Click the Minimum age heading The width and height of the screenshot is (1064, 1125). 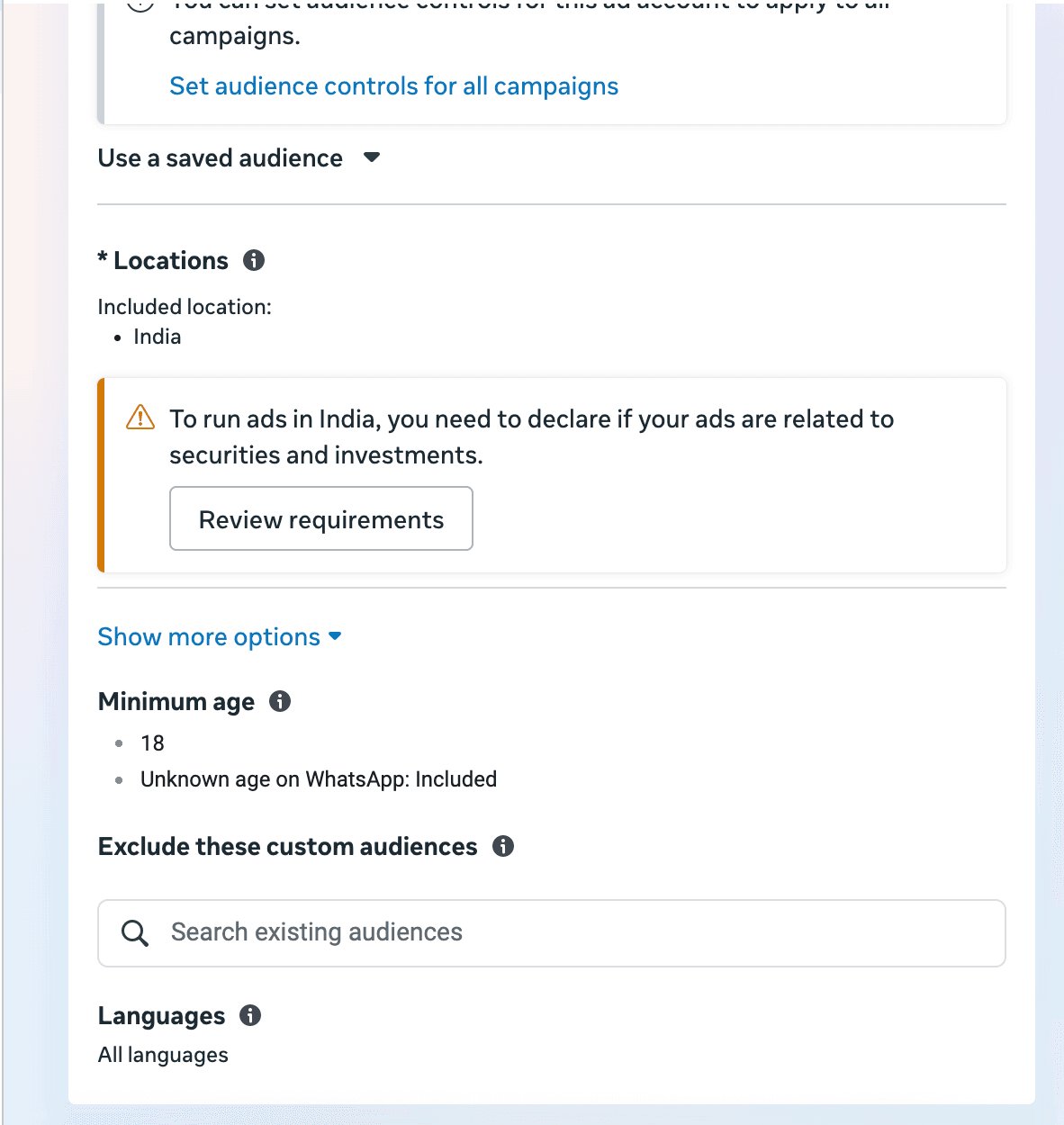[176, 702]
